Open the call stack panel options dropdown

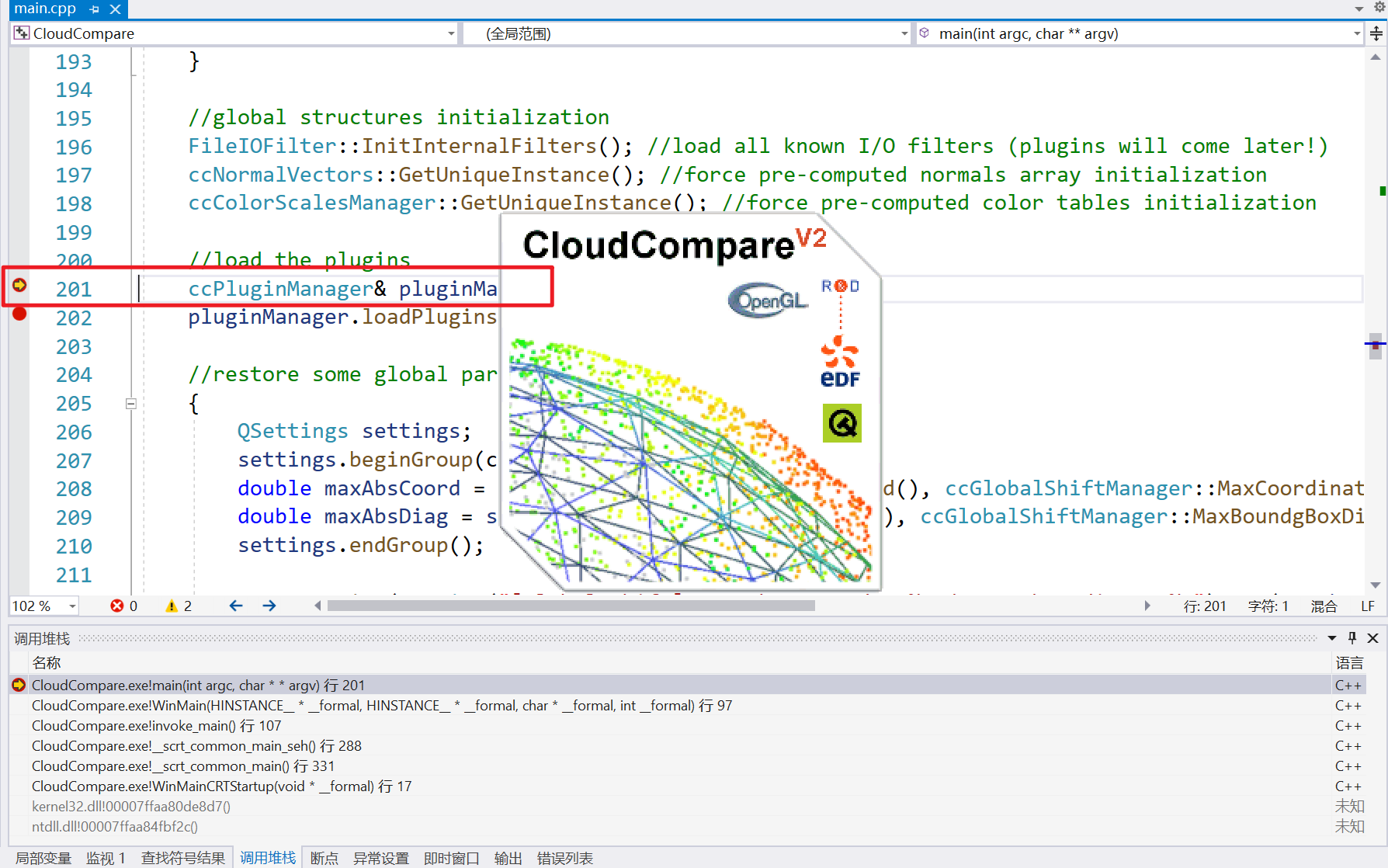coord(1332,638)
